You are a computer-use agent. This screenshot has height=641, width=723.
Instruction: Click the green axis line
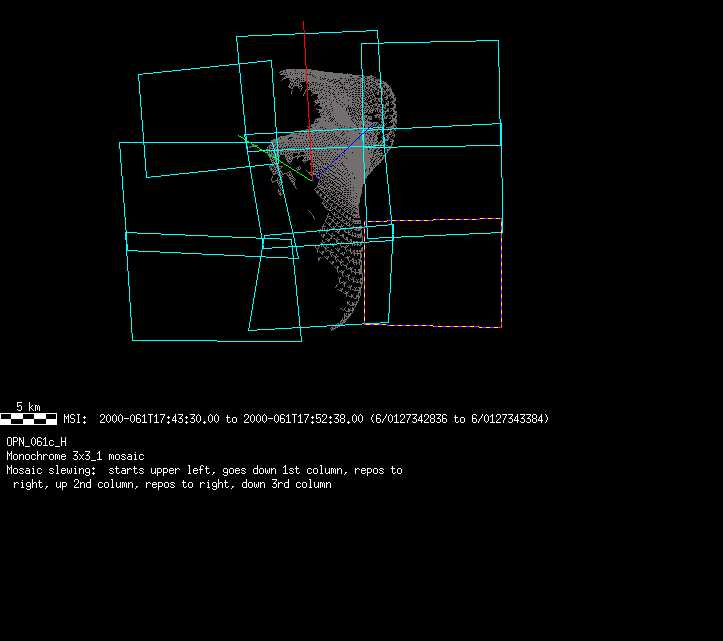pos(275,158)
